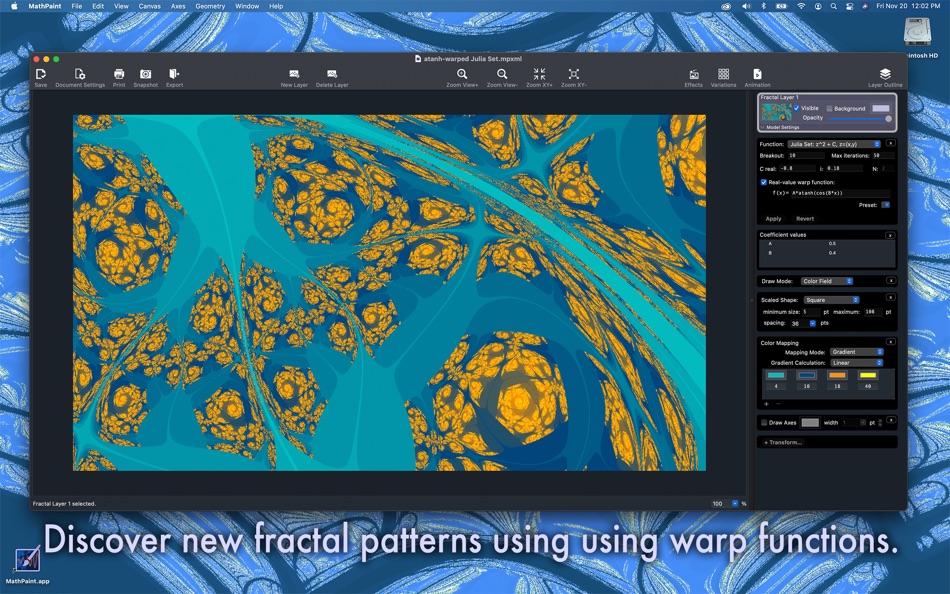Toggle the Real-value warp function checkbox
950x594 pixels.
(x=763, y=182)
